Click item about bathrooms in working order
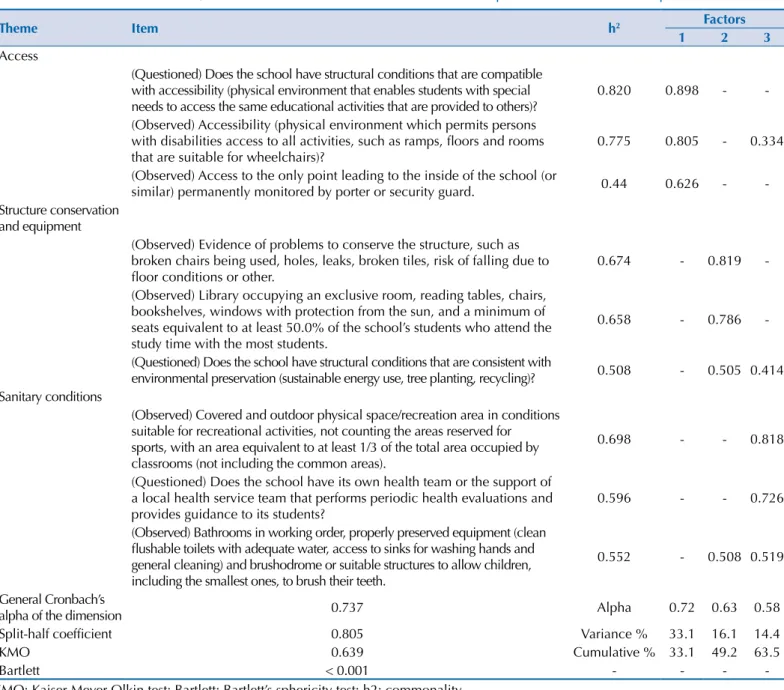 pos(338,557)
